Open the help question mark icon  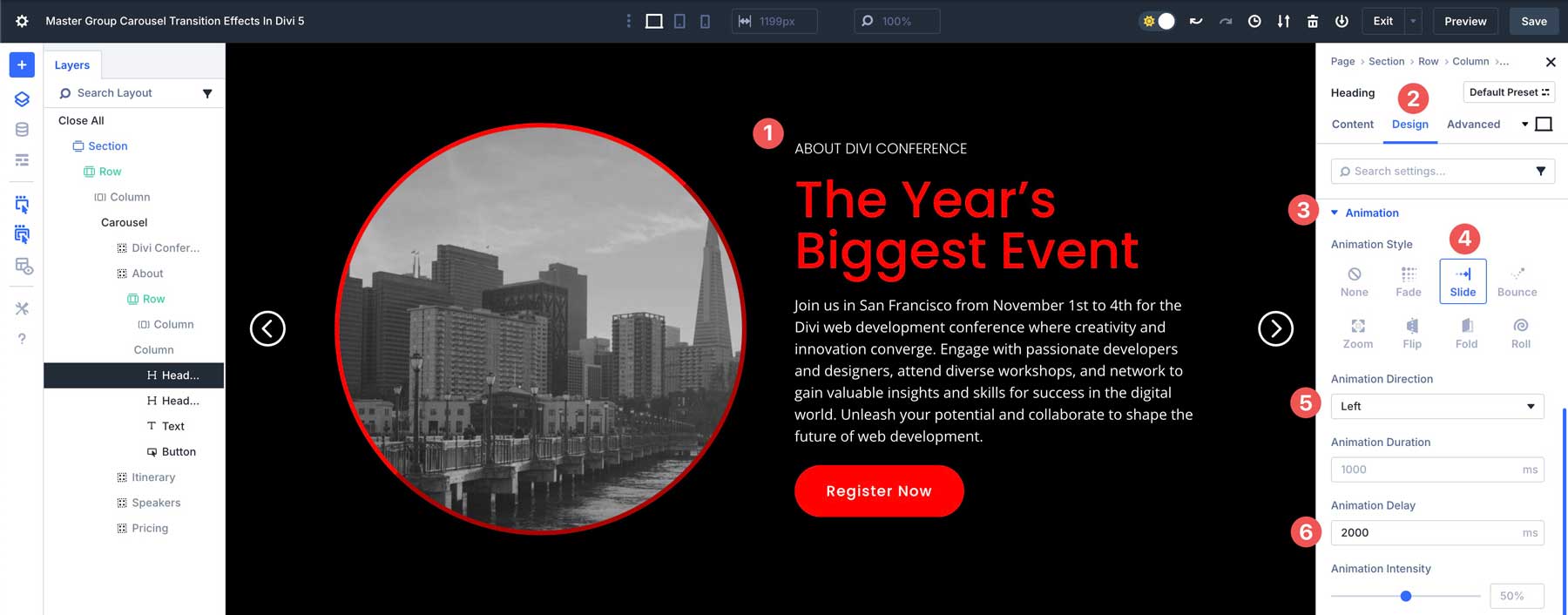point(22,339)
